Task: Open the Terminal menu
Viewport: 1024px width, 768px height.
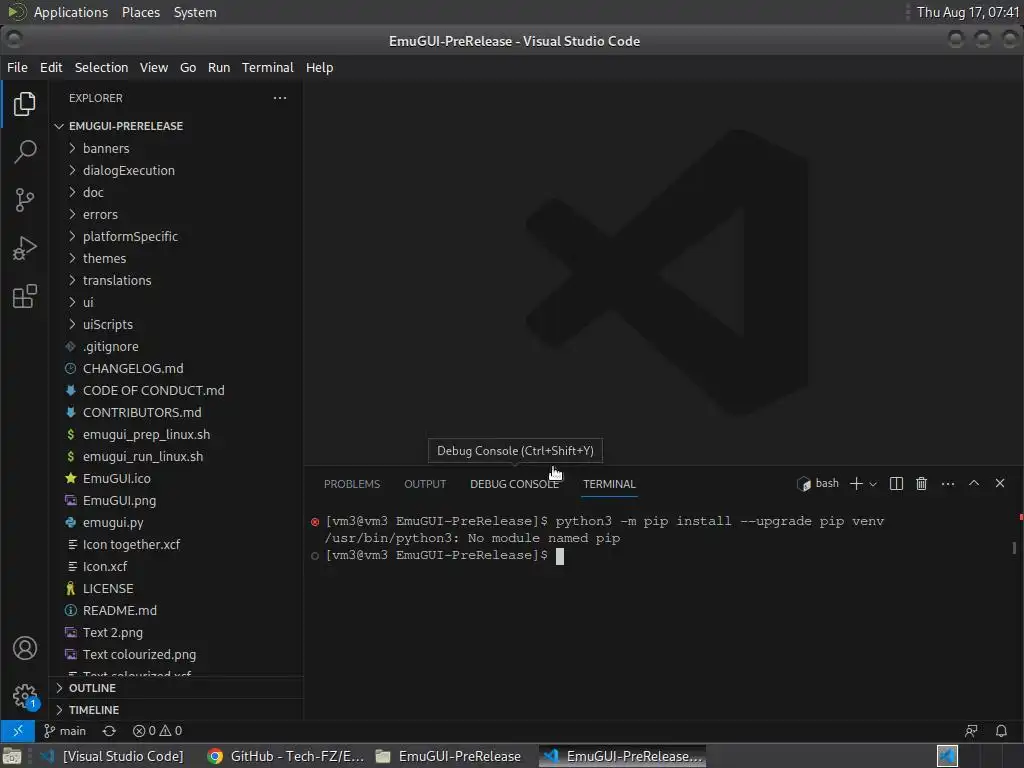Action: pos(268,67)
